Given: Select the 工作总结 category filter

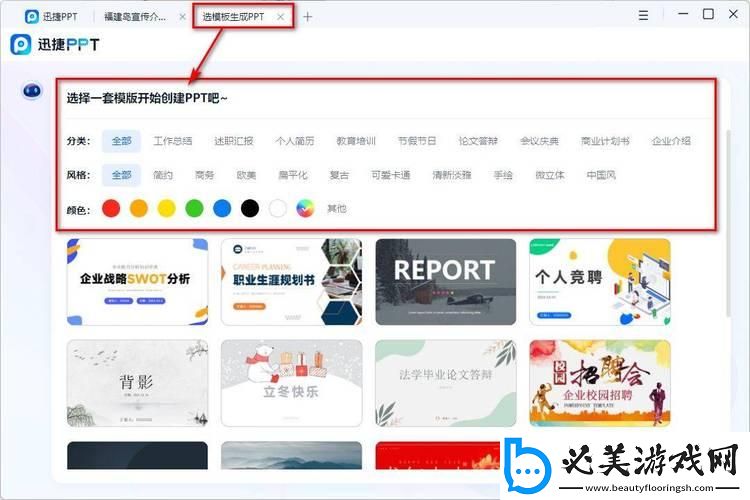Looking at the screenshot, I should [x=172, y=141].
